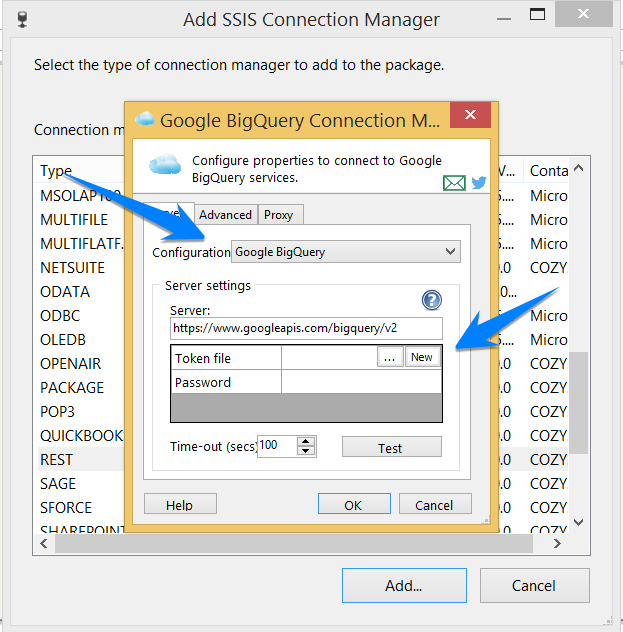Viewport: 623px width, 632px height.
Task: Click New to create a token file
Action: tap(422, 357)
